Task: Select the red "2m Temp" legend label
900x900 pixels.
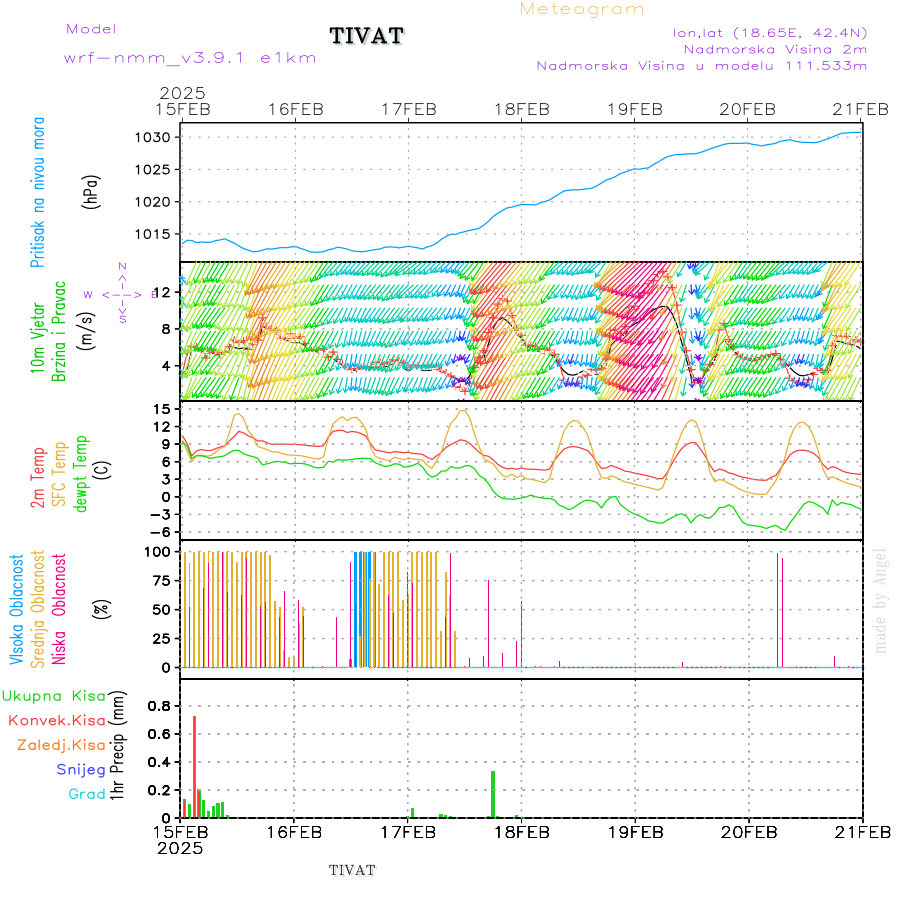Action: 37,478
